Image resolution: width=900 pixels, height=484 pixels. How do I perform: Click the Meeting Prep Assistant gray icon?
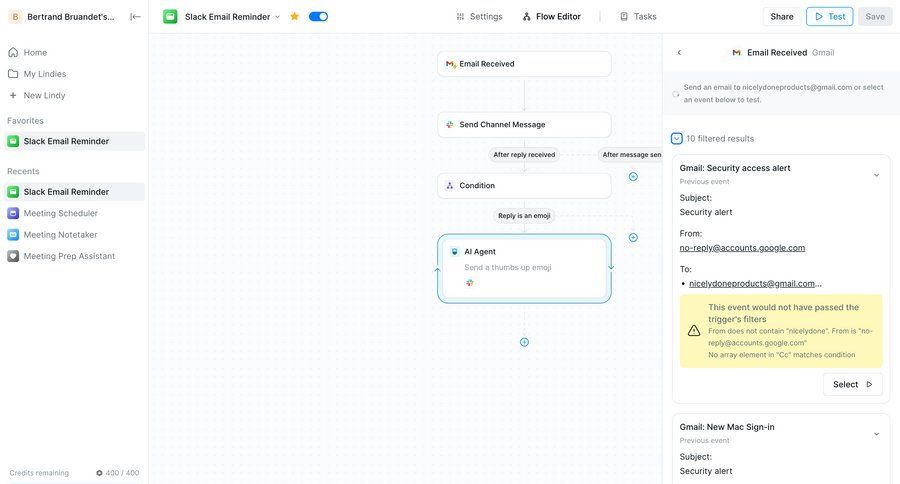13,256
